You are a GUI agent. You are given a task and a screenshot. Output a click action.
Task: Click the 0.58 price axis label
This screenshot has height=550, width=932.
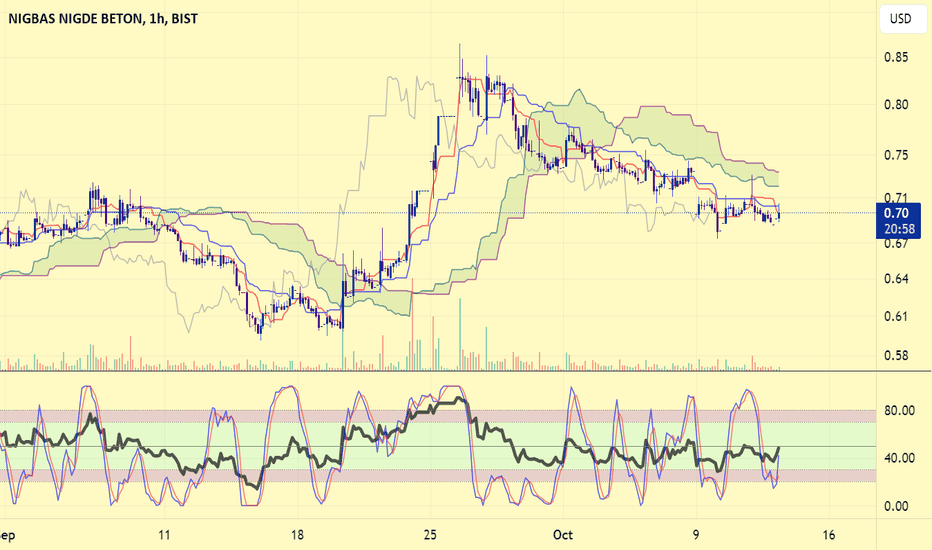point(896,356)
